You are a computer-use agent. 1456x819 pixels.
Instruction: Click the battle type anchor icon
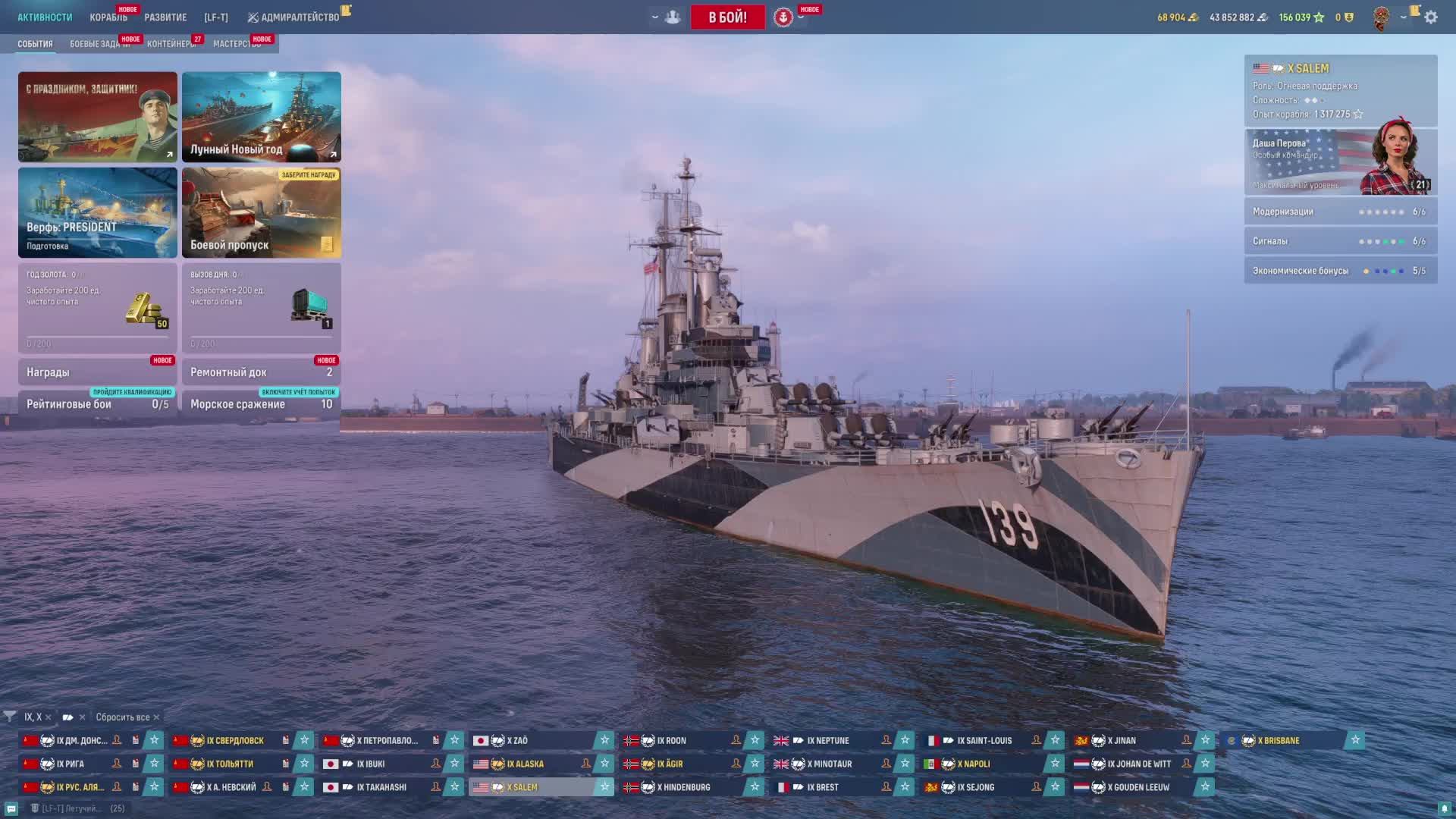(x=783, y=17)
